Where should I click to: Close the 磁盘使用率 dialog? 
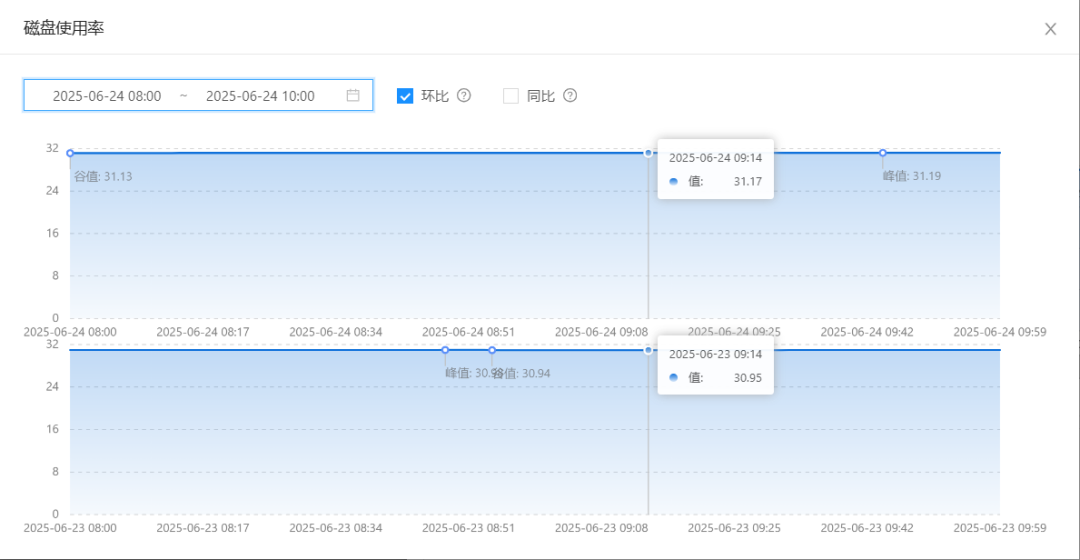coord(1050,29)
